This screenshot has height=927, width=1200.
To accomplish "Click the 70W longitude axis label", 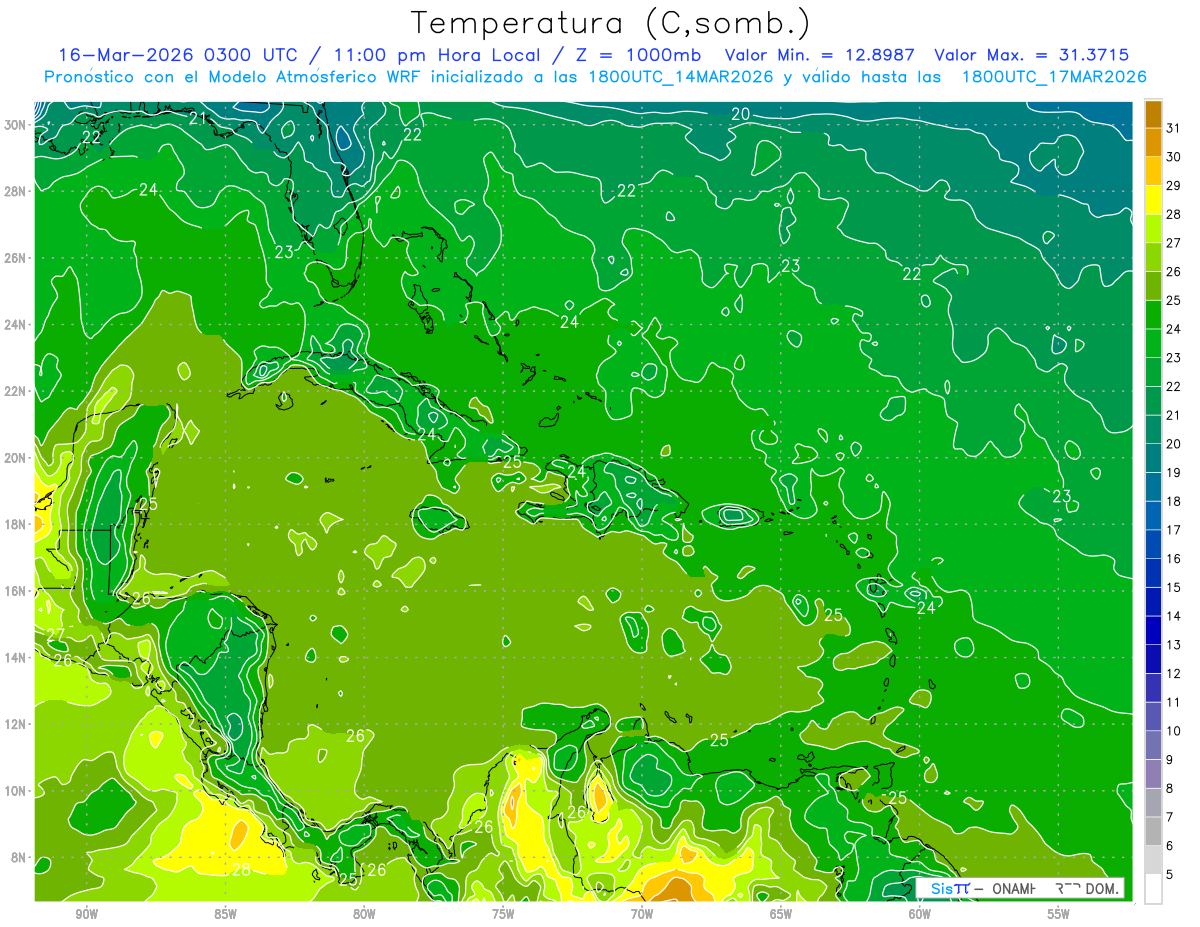I will click(642, 914).
